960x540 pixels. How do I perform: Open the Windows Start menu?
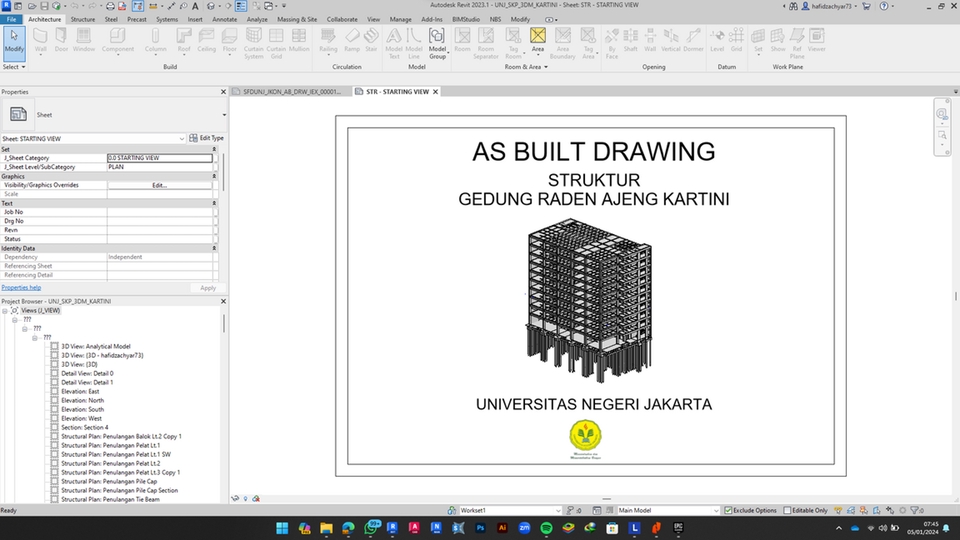point(282,528)
